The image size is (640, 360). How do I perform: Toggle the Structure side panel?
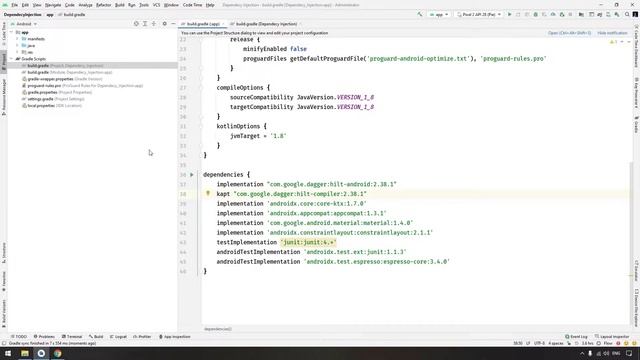pyautogui.click(x=4, y=253)
